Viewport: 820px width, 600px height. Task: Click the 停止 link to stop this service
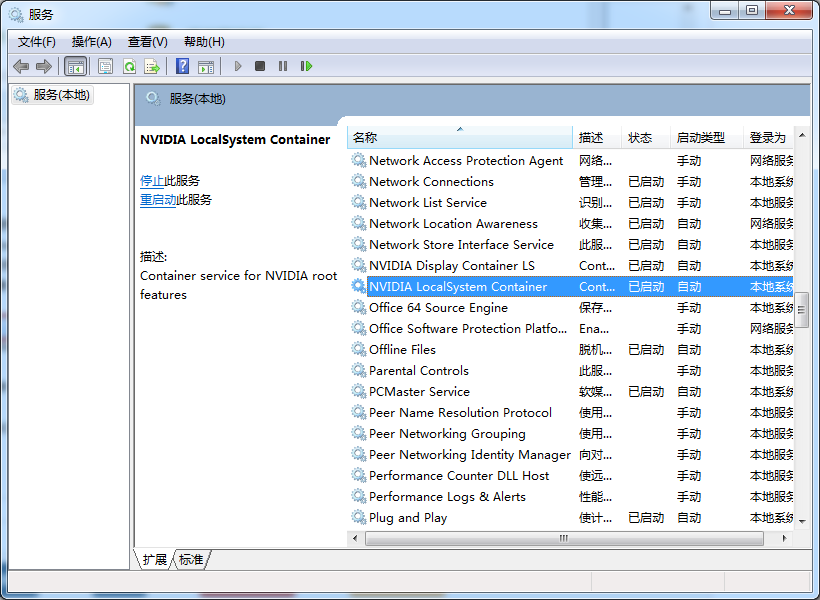tap(152, 181)
